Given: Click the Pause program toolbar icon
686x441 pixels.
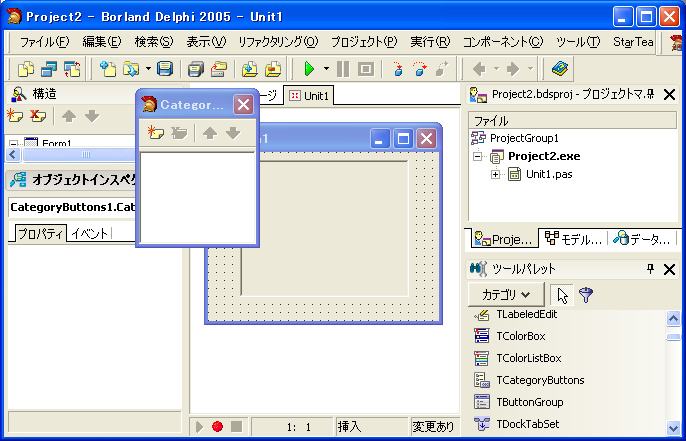Looking at the screenshot, I should coord(343,69).
